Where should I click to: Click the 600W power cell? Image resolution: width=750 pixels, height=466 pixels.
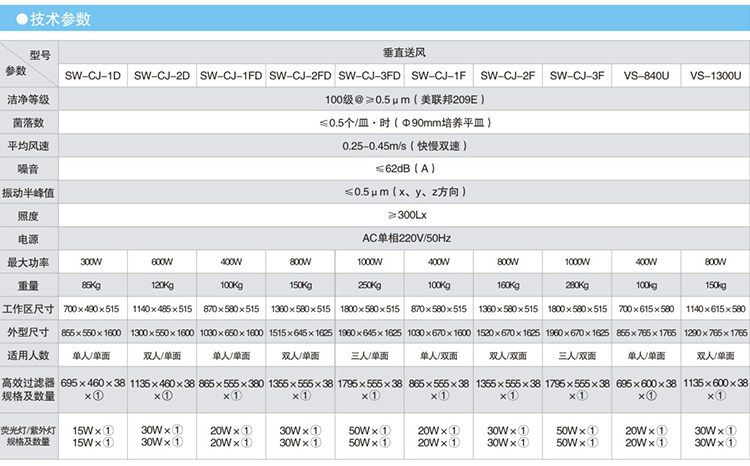(x=162, y=262)
